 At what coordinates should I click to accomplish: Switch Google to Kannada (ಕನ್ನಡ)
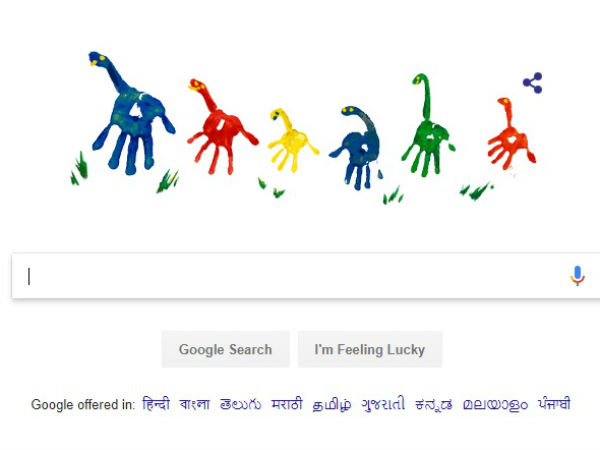click(x=434, y=405)
